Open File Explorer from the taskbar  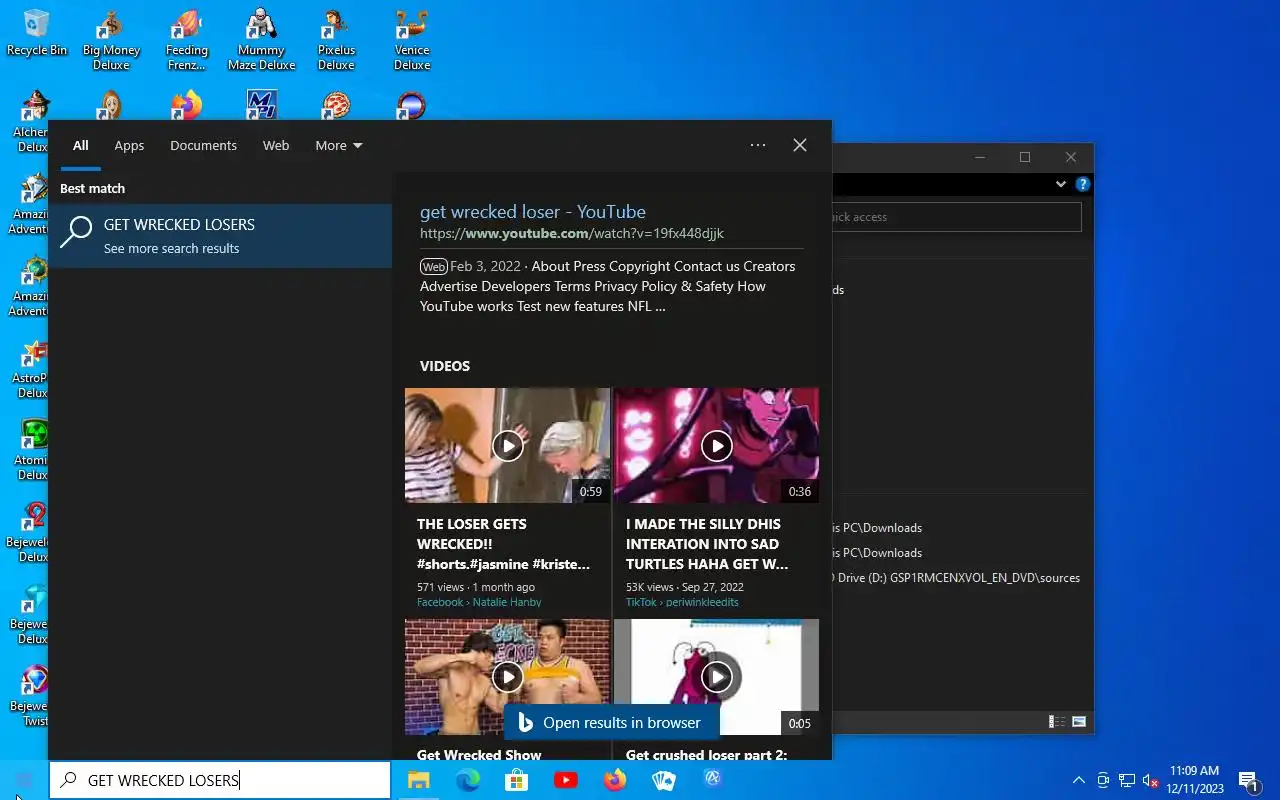(x=417, y=780)
